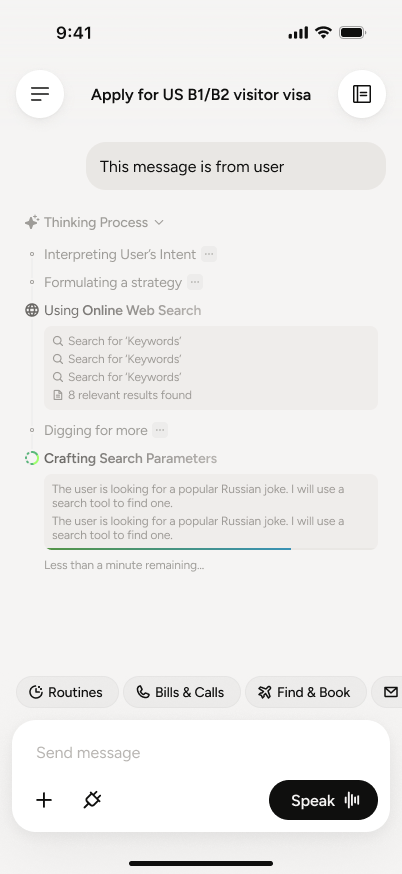Open the plug connectors icon
The image size is (402, 874).
click(92, 800)
